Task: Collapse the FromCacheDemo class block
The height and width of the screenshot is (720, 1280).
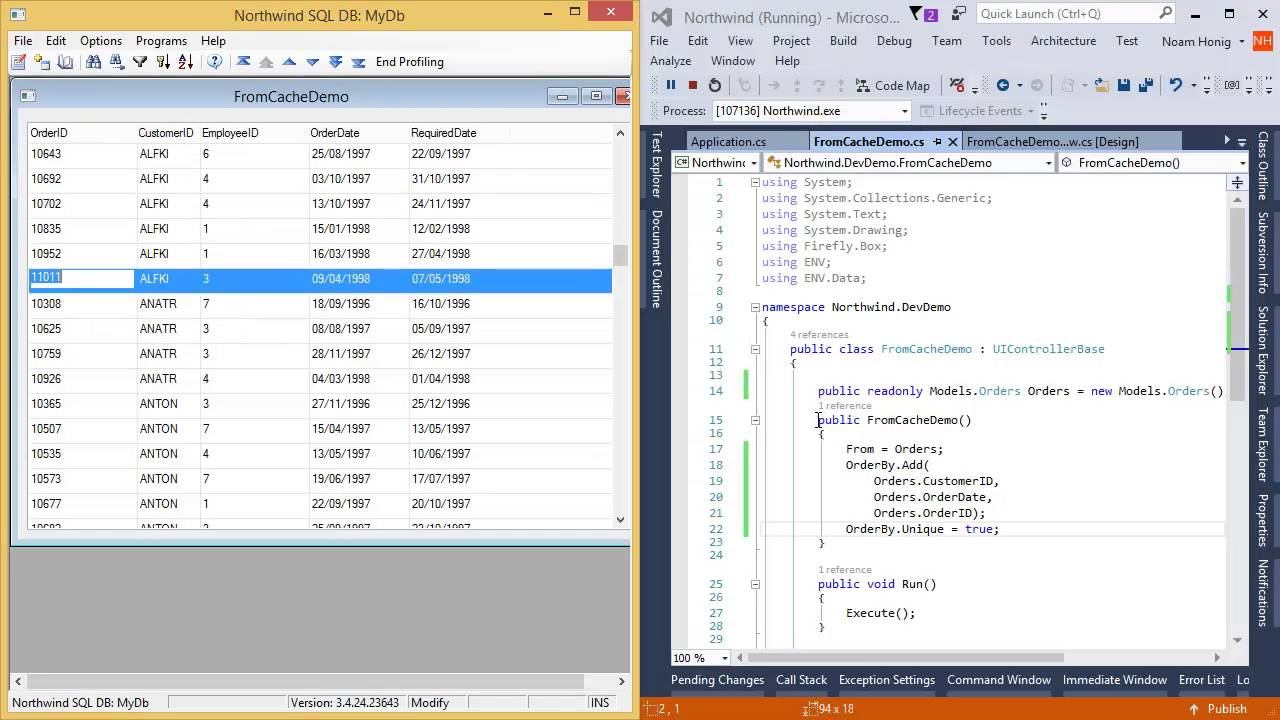Action: tap(755, 349)
